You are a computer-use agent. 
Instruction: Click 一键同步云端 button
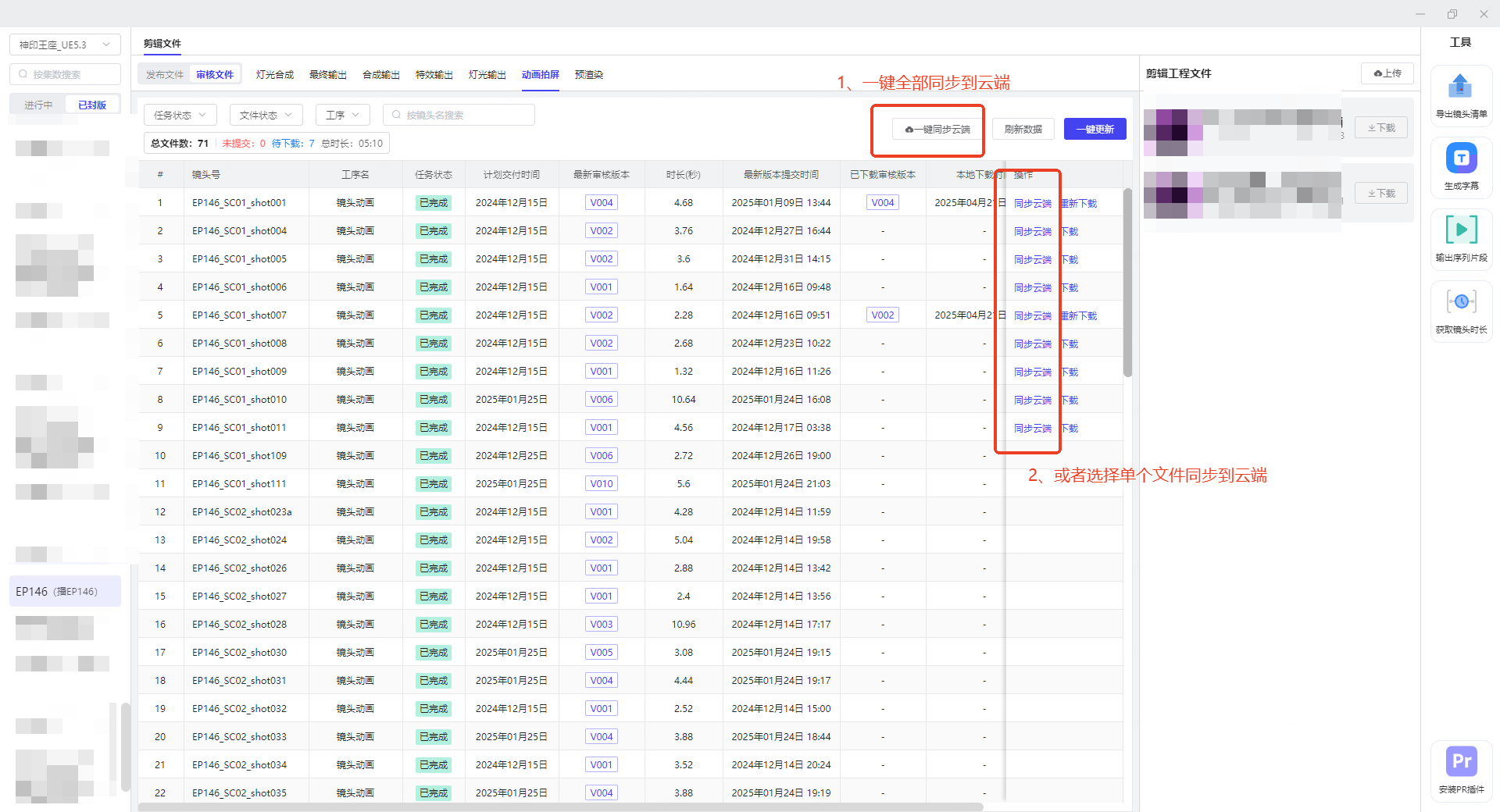937,129
